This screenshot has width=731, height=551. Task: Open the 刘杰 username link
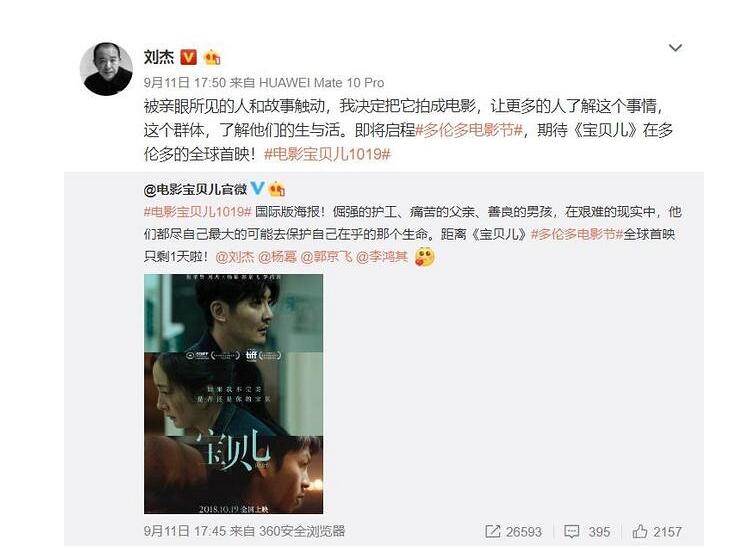[159, 57]
